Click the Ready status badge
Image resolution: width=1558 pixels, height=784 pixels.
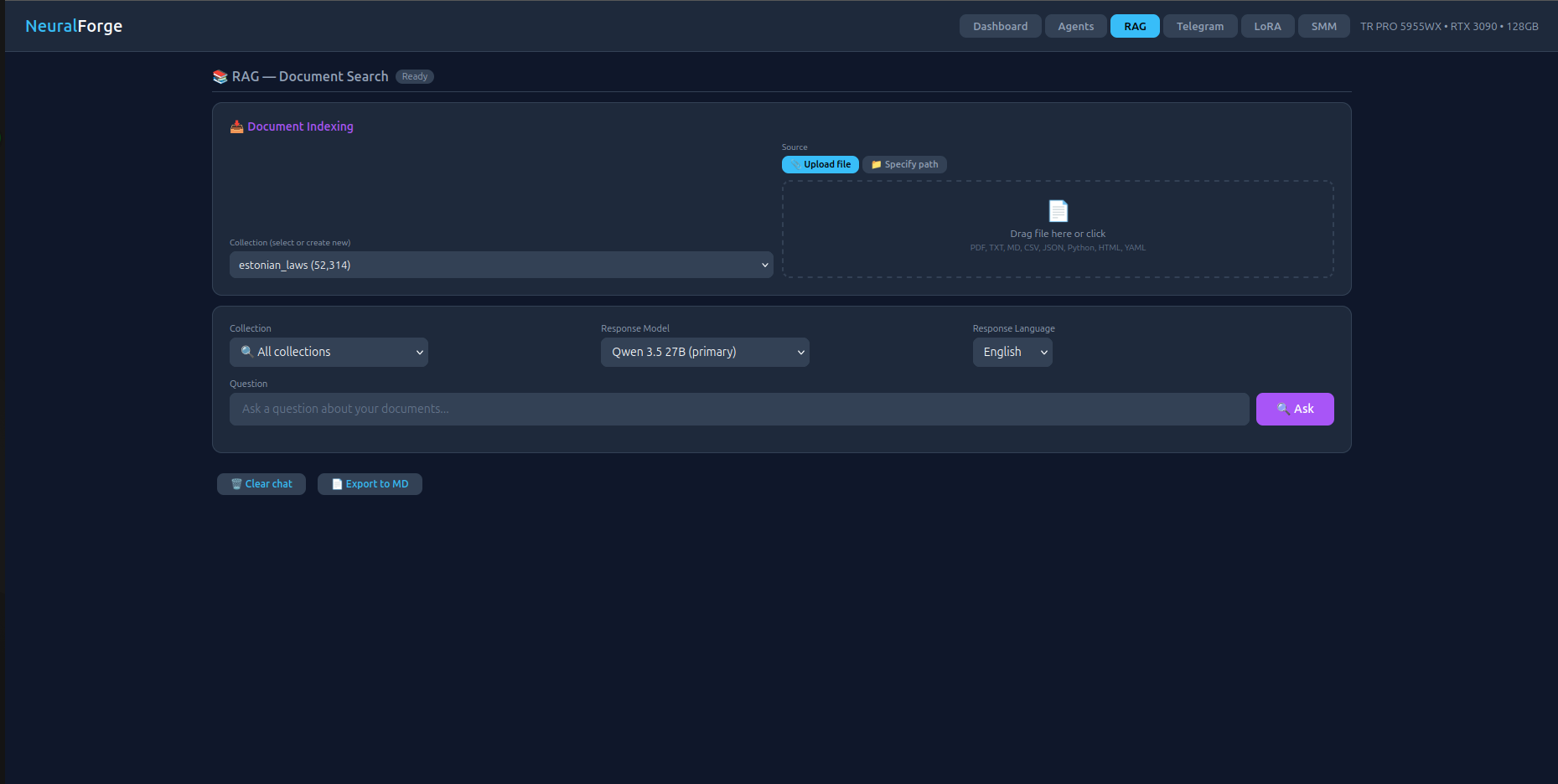pyautogui.click(x=415, y=76)
